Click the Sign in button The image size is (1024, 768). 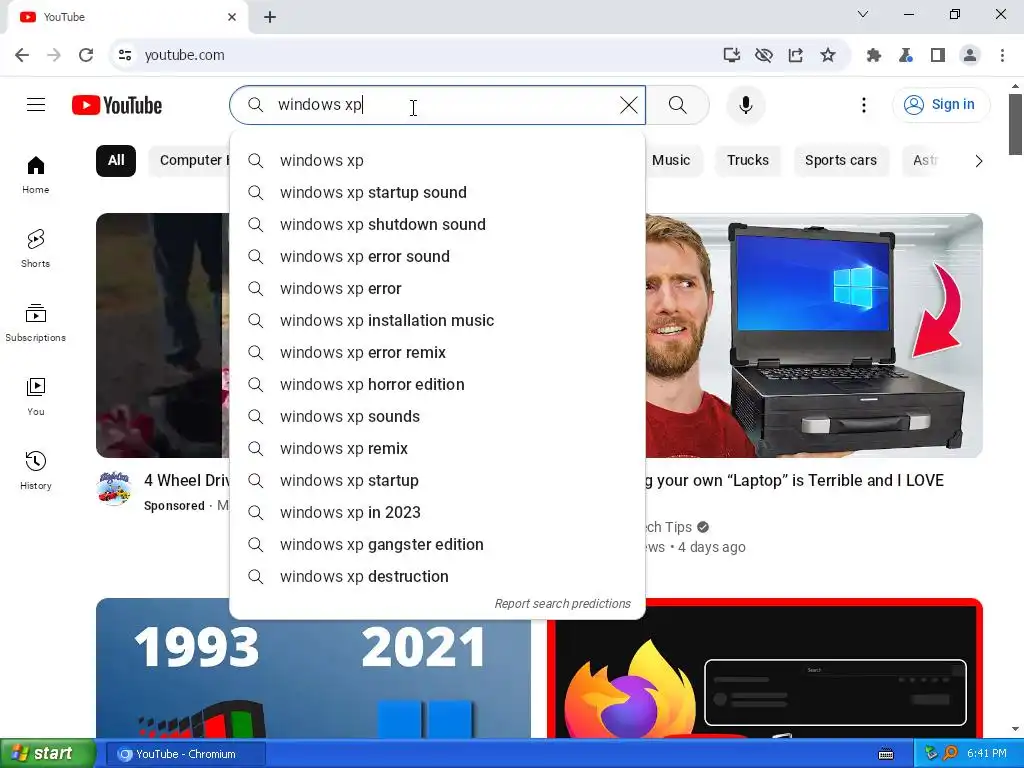940,104
